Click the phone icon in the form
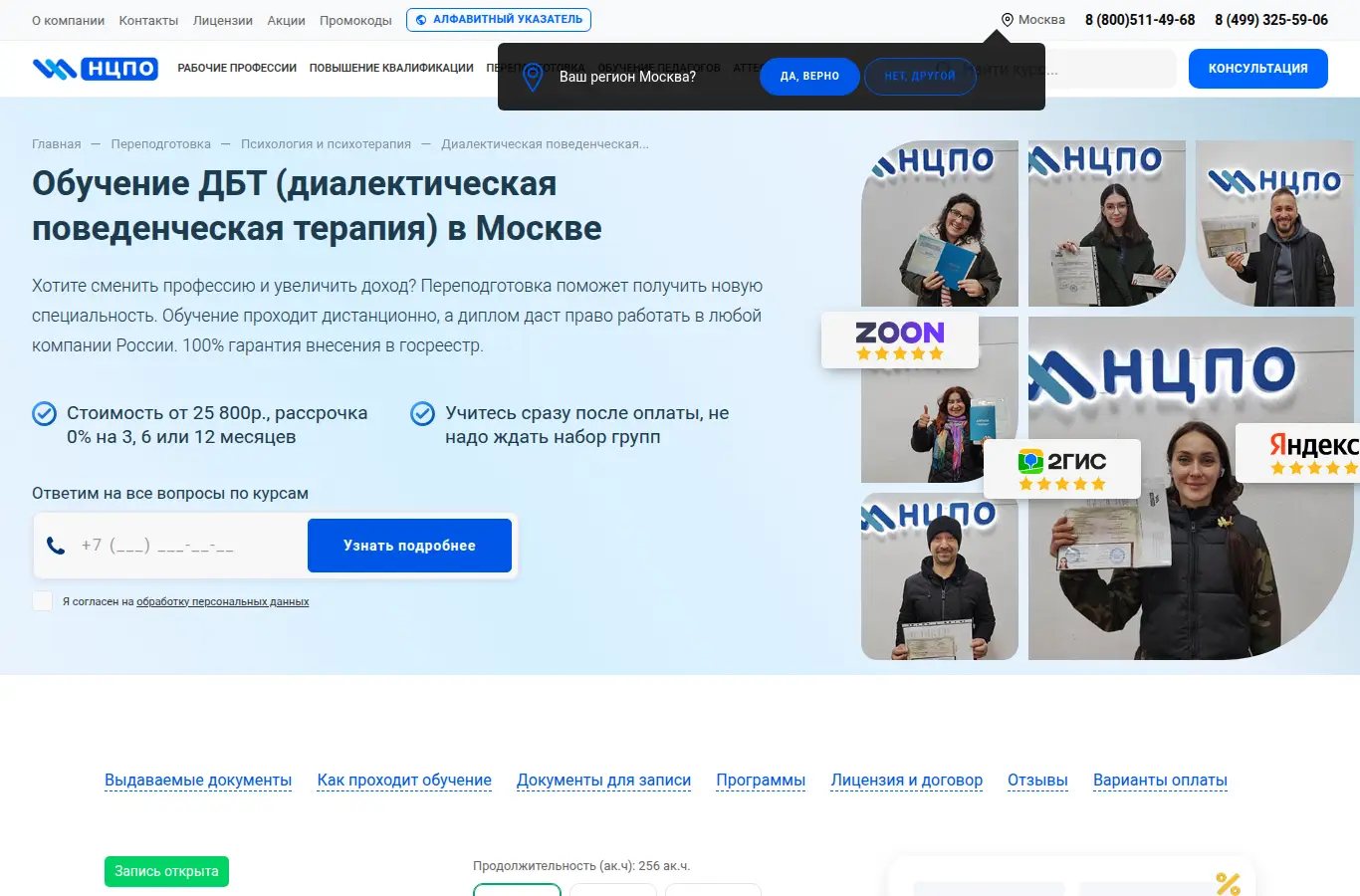The width and height of the screenshot is (1360, 896). click(x=56, y=546)
